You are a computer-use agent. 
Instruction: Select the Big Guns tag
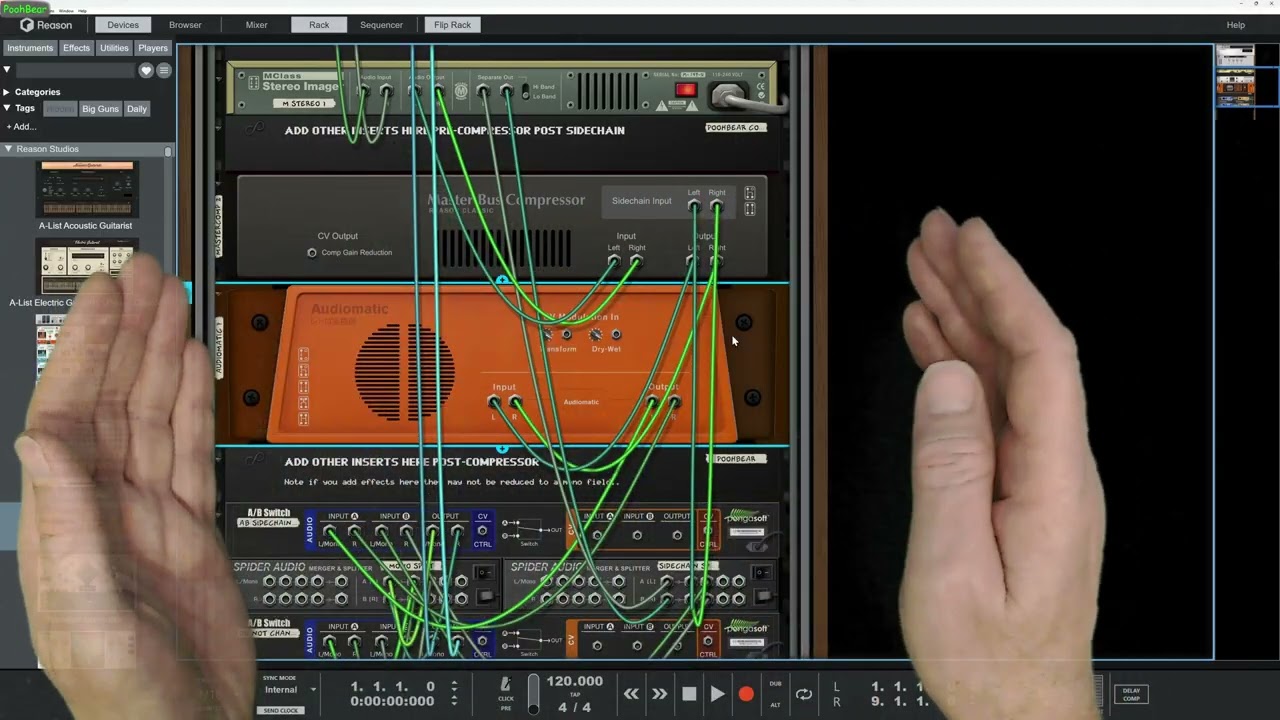point(100,109)
